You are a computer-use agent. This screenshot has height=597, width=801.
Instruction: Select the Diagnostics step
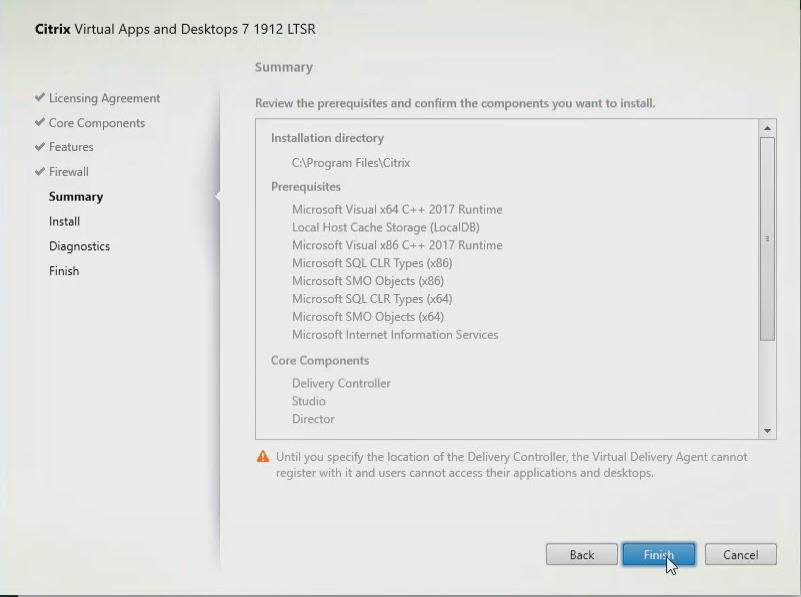pos(79,246)
